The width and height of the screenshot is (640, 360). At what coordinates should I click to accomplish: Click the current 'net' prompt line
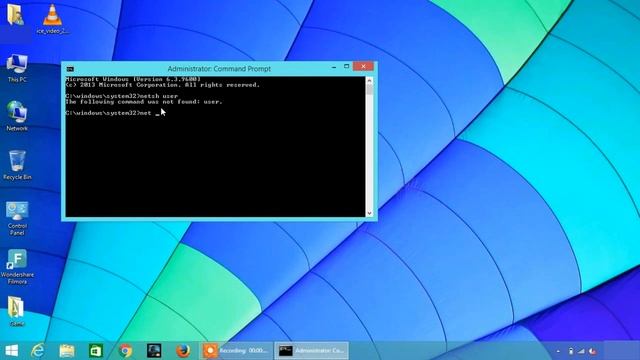112,113
